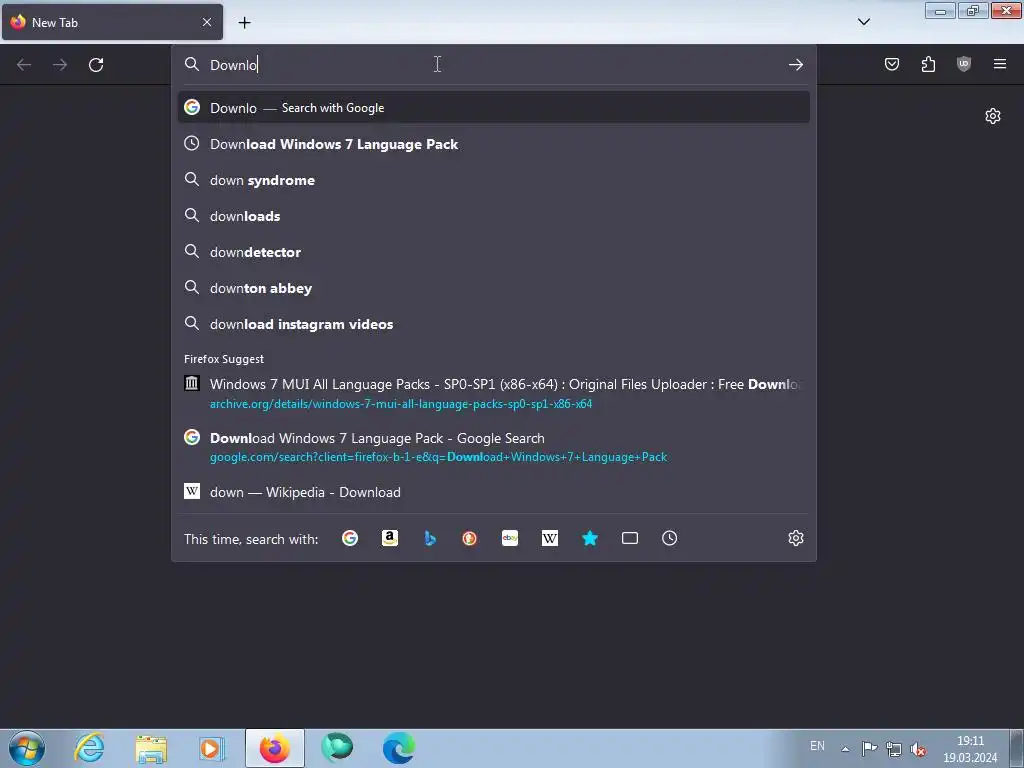Open new tab page personalize gear
1024x768 pixels.
tap(993, 116)
